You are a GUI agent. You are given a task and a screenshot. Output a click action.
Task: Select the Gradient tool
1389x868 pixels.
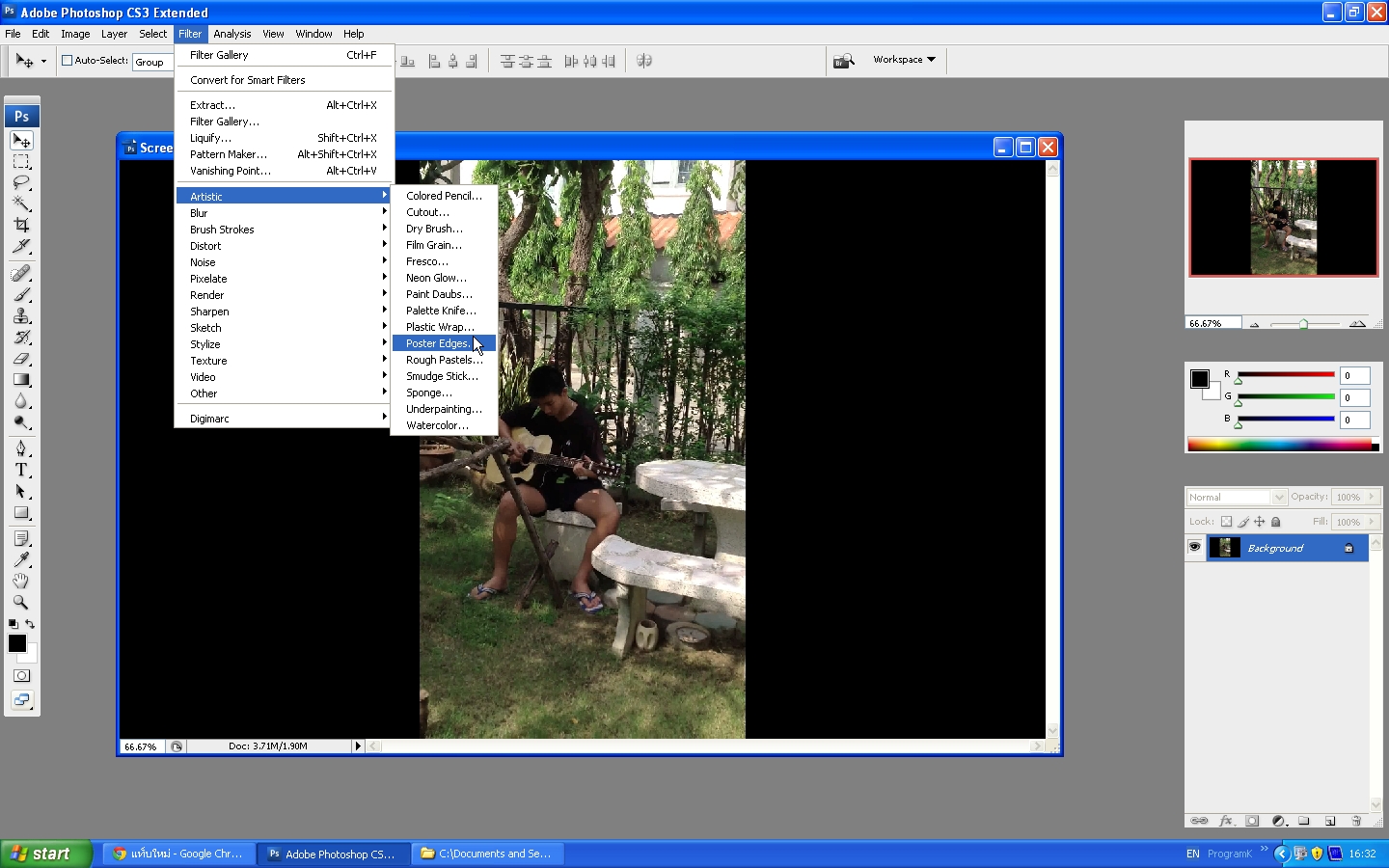(x=21, y=380)
